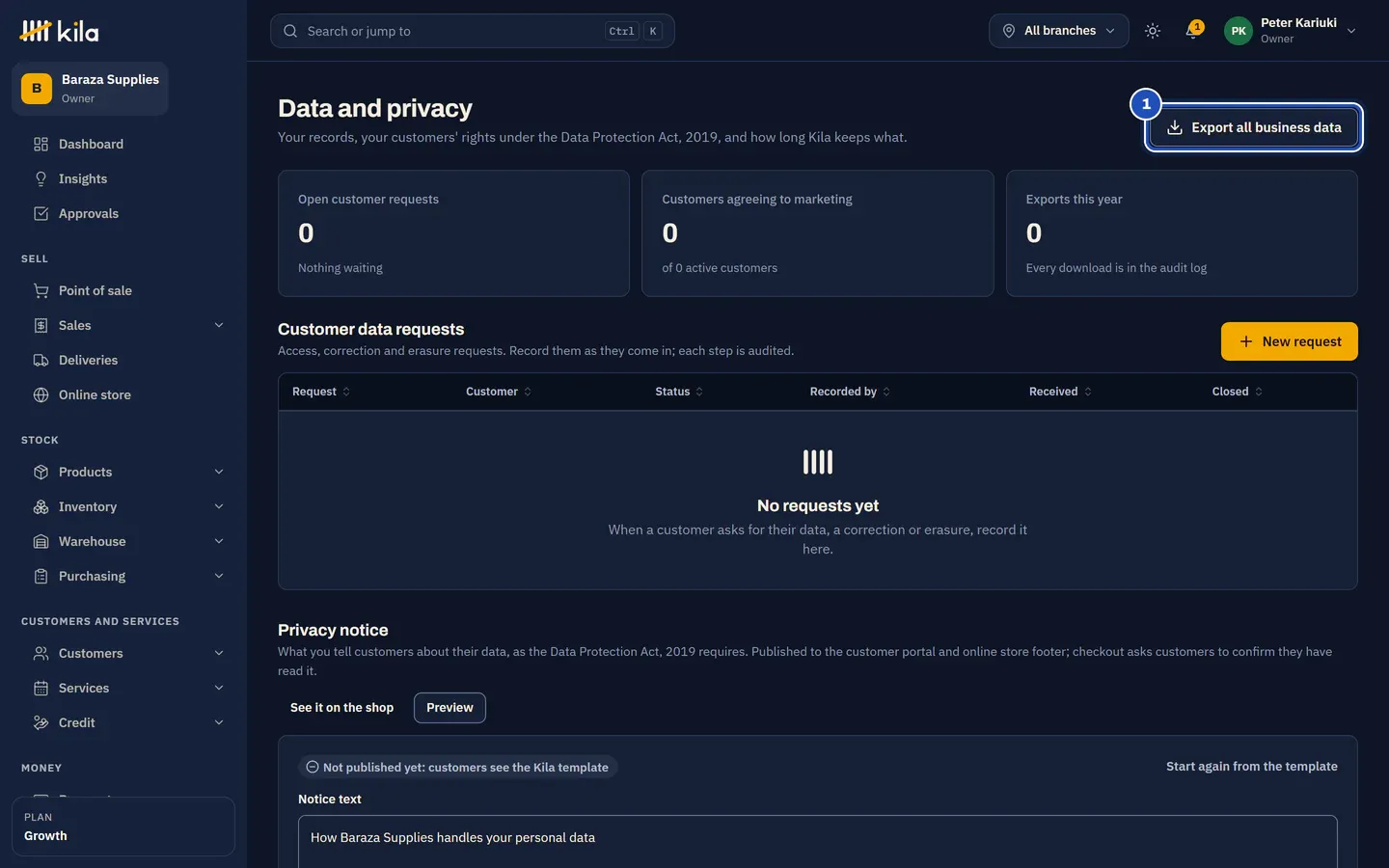Click the PK user avatar
Image resolution: width=1389 pixels, height=868 pixels.
(1239, 31)
